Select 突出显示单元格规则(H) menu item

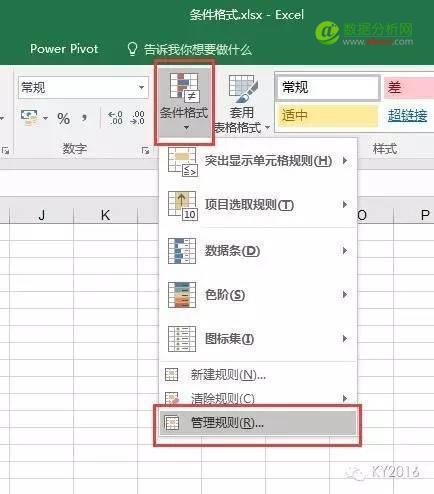(x=259, y=162)
